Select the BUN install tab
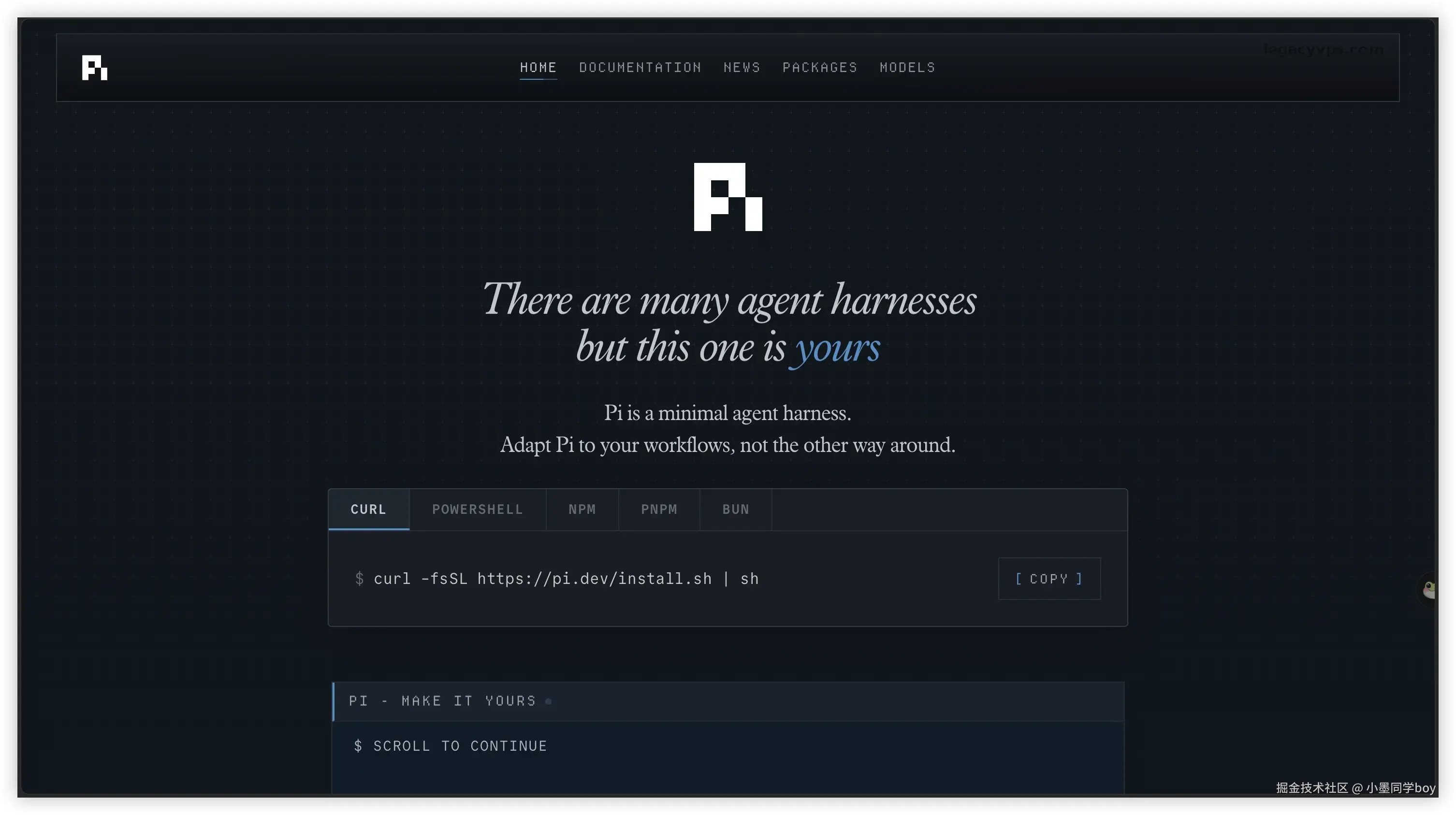This screenshot has width=1456, height=815. pos(736,509)
